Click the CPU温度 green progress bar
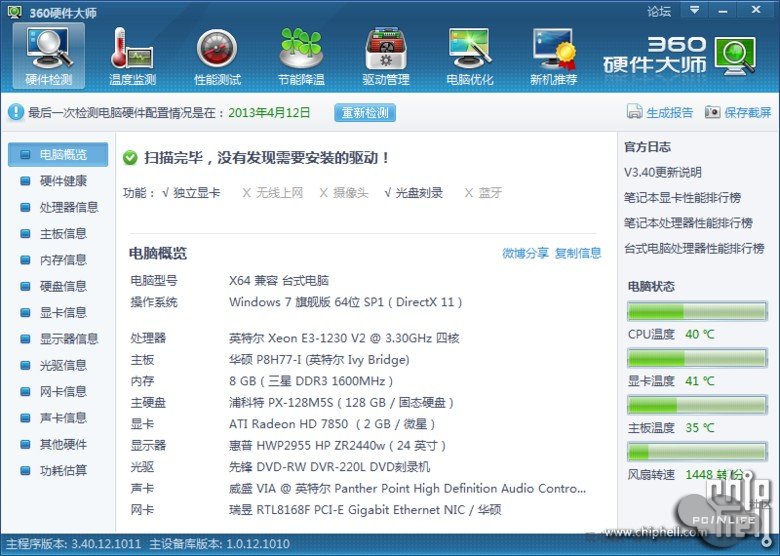Image resolution: width=780 pixels, height=556 pixels. [x=697, y=311]
